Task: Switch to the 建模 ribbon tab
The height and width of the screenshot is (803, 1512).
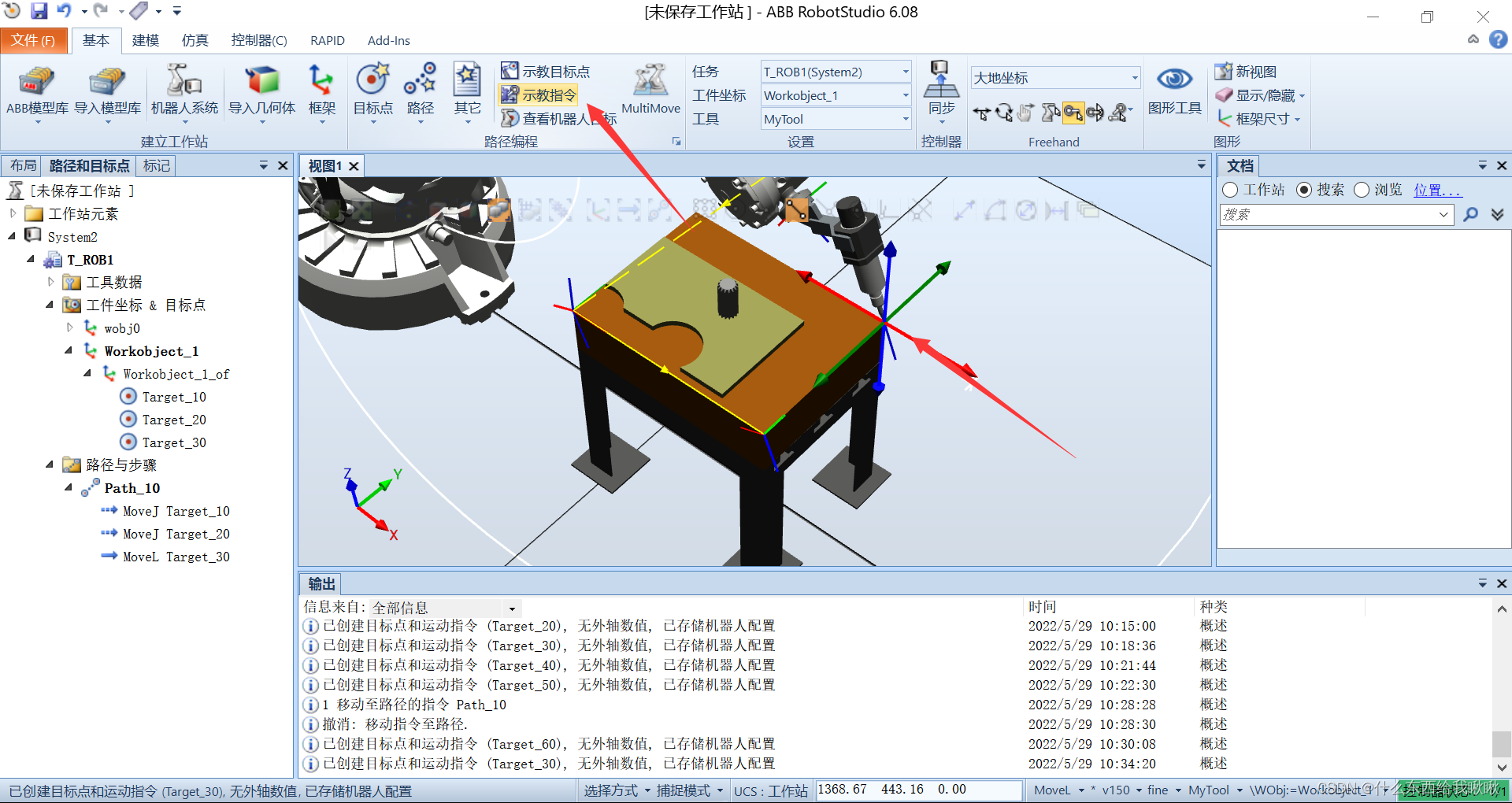Action: 146,40
